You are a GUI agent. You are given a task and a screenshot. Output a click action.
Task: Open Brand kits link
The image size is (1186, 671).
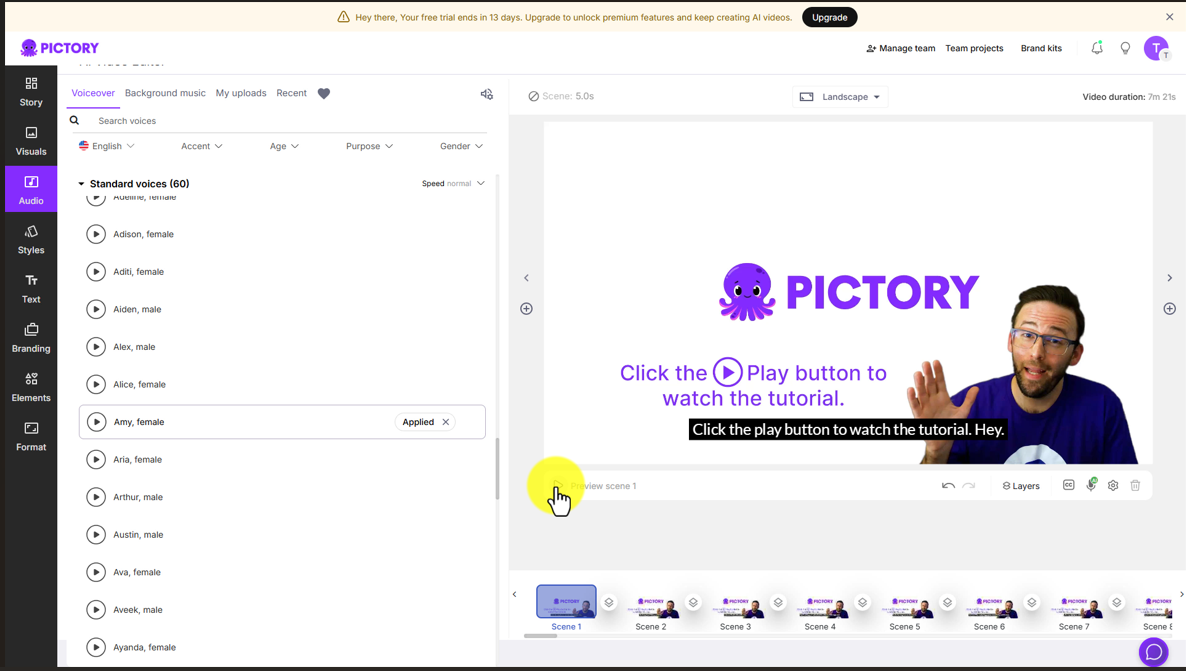click(1041, 48)
